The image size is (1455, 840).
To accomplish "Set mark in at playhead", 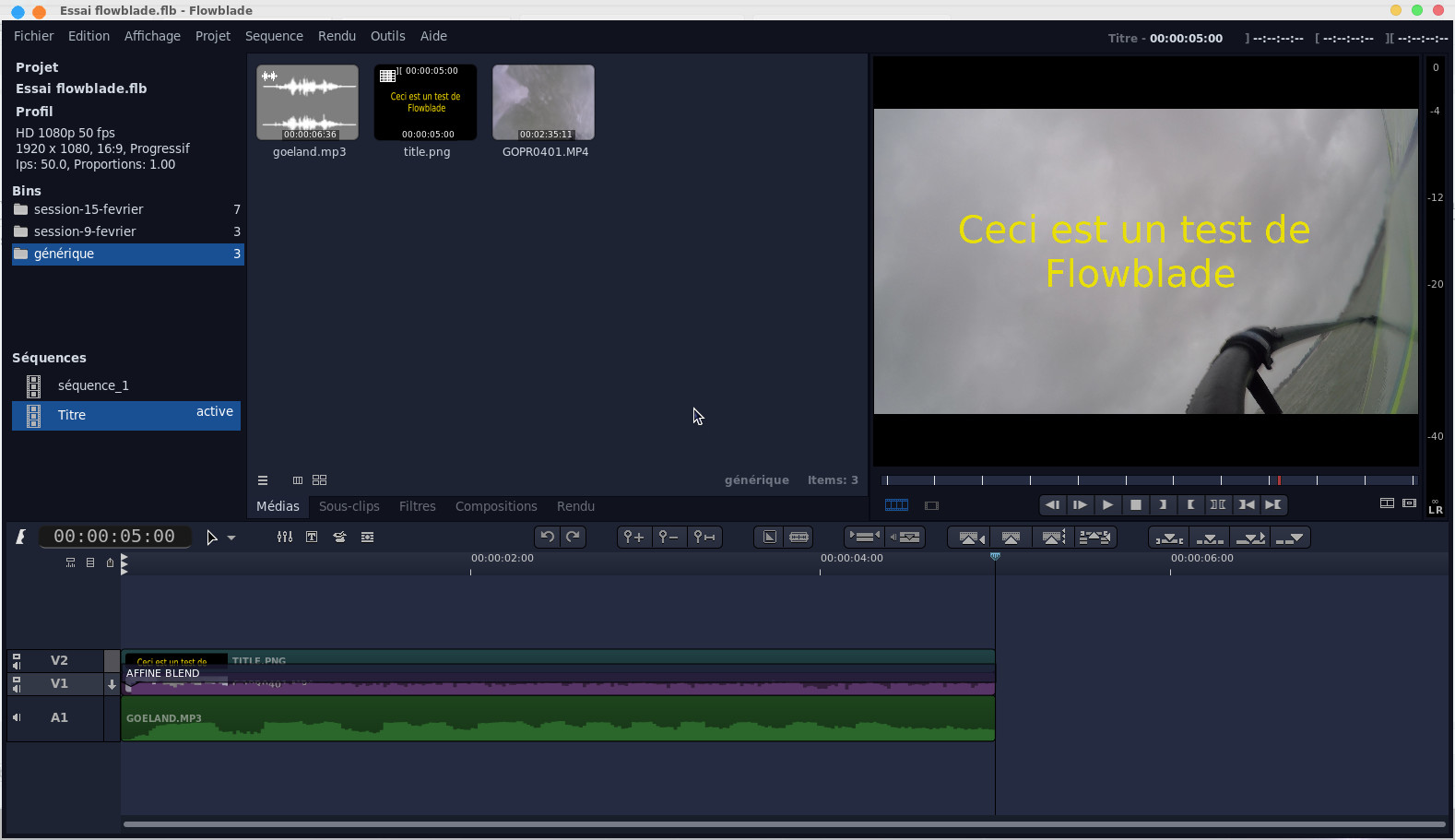I will click(1163, 504).
